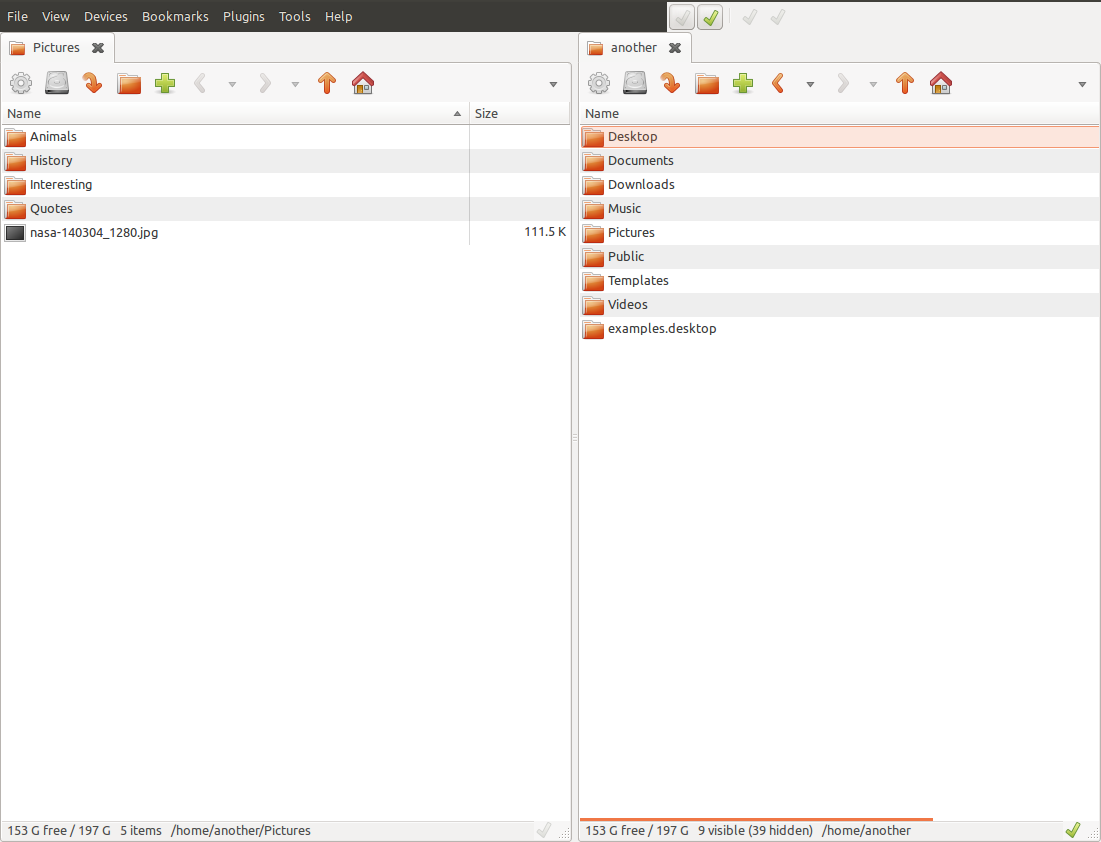The width and height of the screenshot is (1101, 842).
Task: Open back history dropdown in the right pane
Action: click(x=810, y=85)
